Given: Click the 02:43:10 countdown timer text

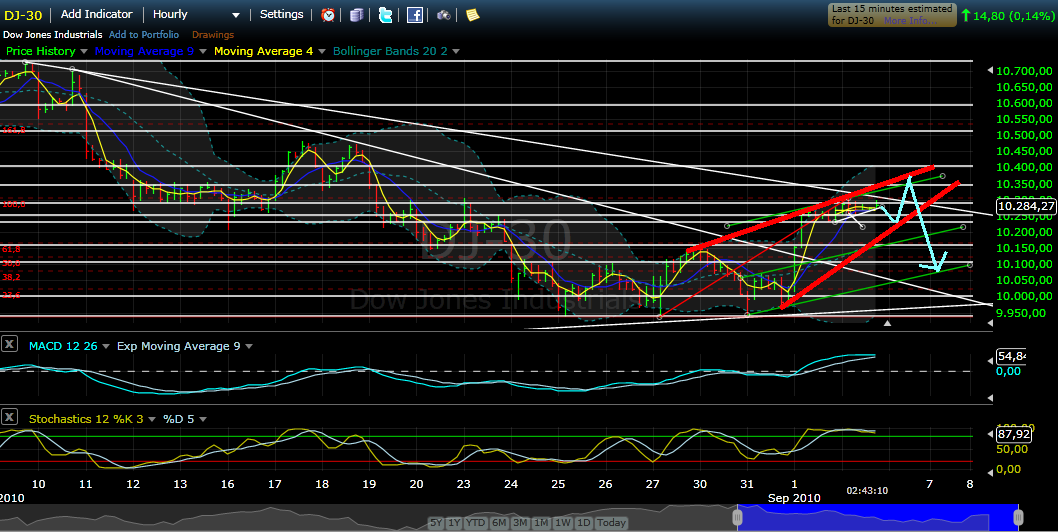Looking at the screenshot, I should [x=867, y=491].
